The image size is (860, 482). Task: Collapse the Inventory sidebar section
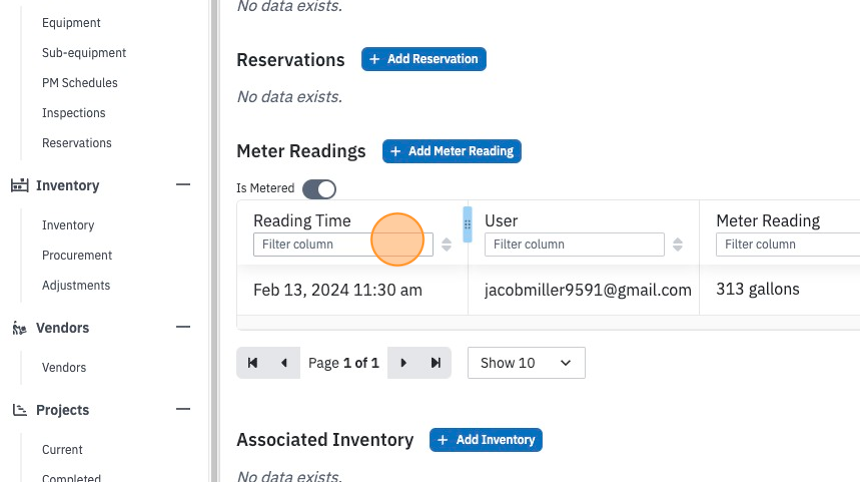coord(183,185)
